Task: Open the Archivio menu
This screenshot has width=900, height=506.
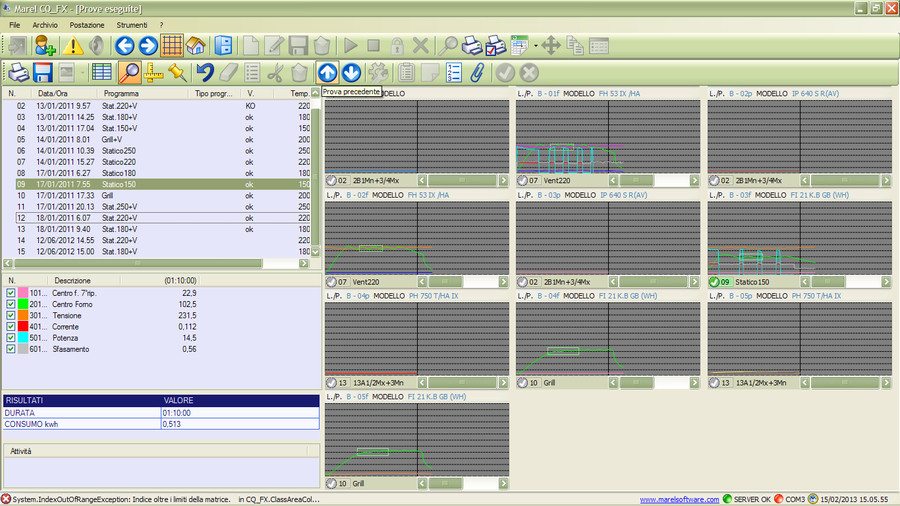Action: pos(45,23)
